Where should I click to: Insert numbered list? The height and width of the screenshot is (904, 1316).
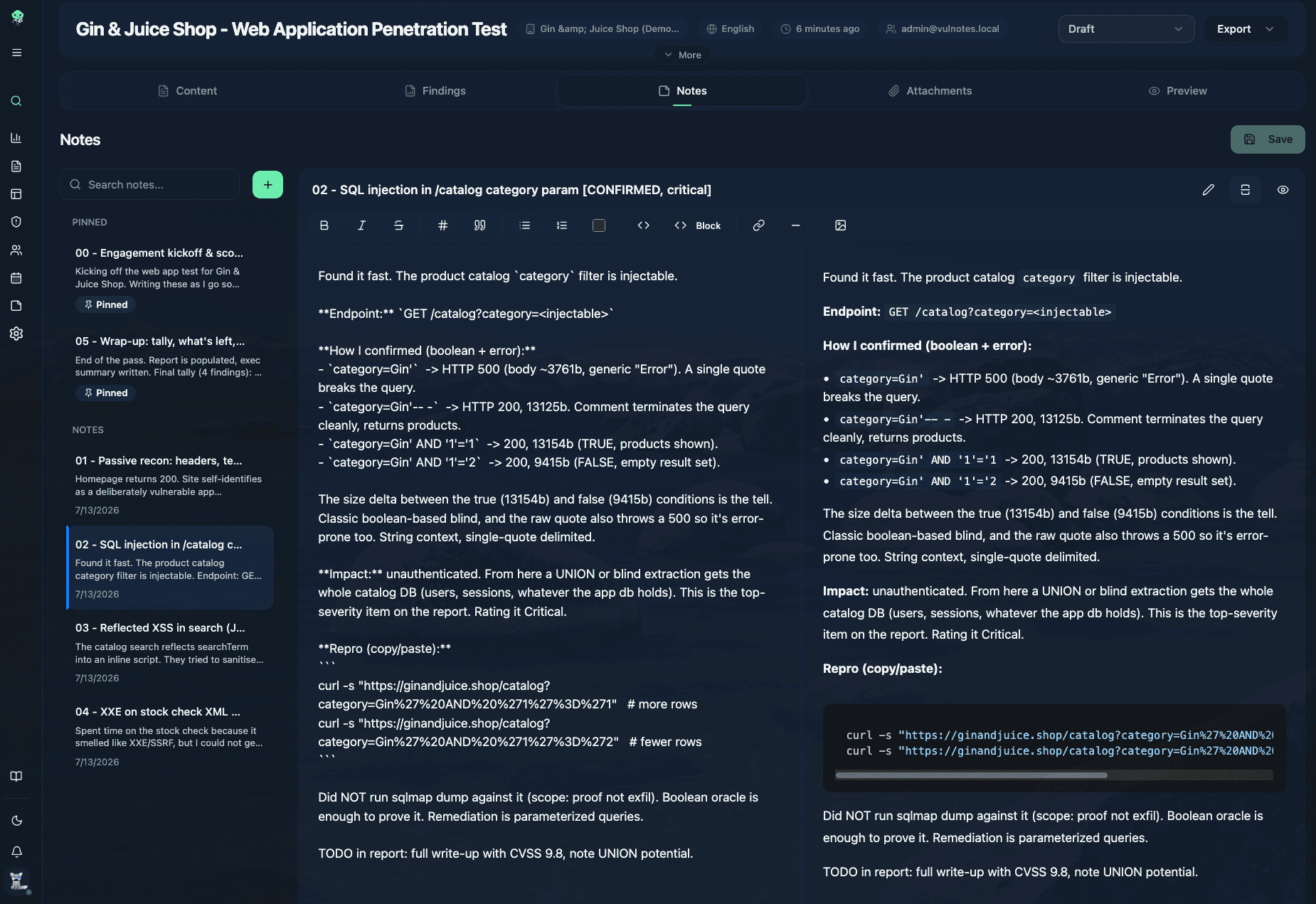pyautogui.click(x=562, y=225)
